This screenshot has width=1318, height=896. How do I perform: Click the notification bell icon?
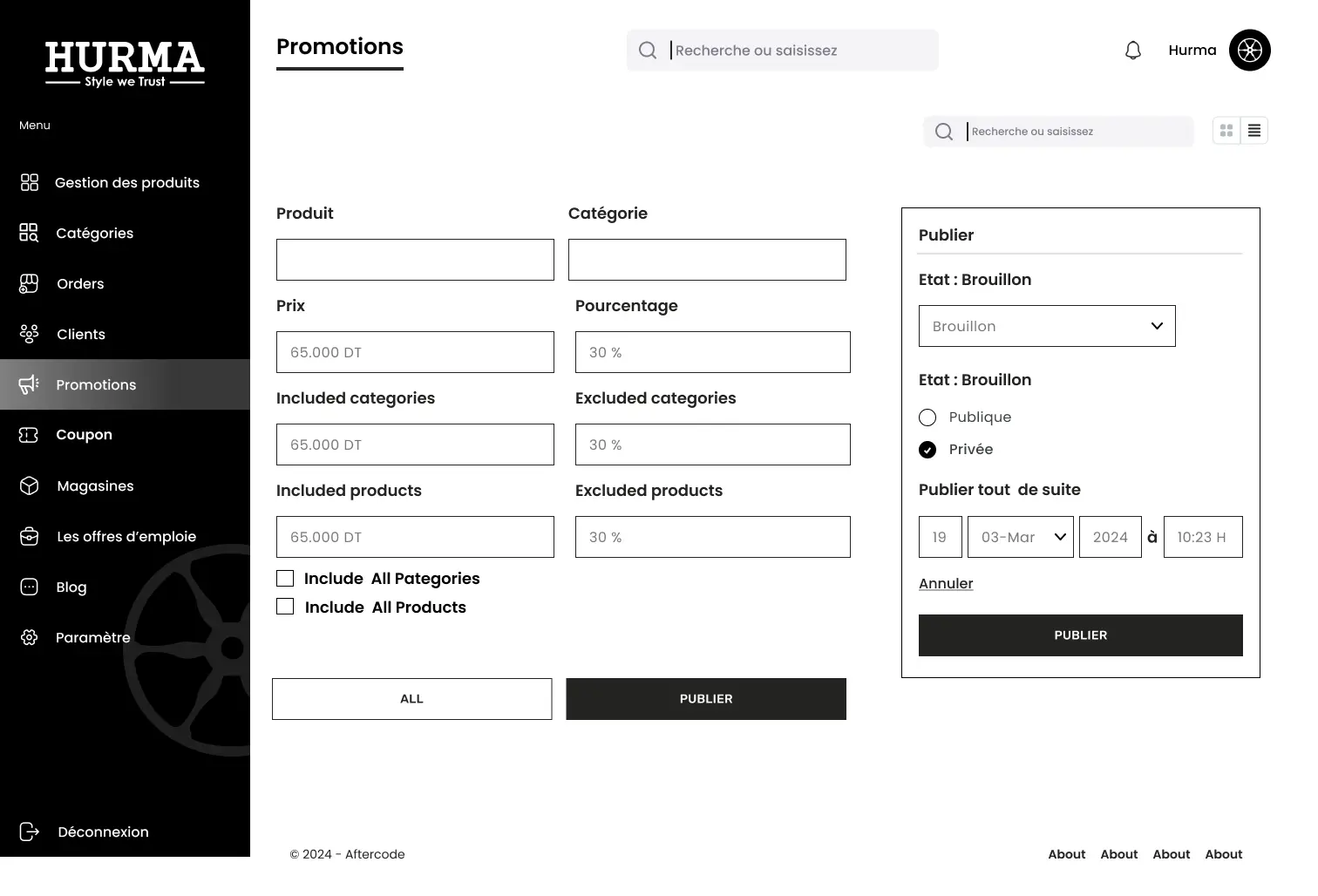click(1132, 51)
